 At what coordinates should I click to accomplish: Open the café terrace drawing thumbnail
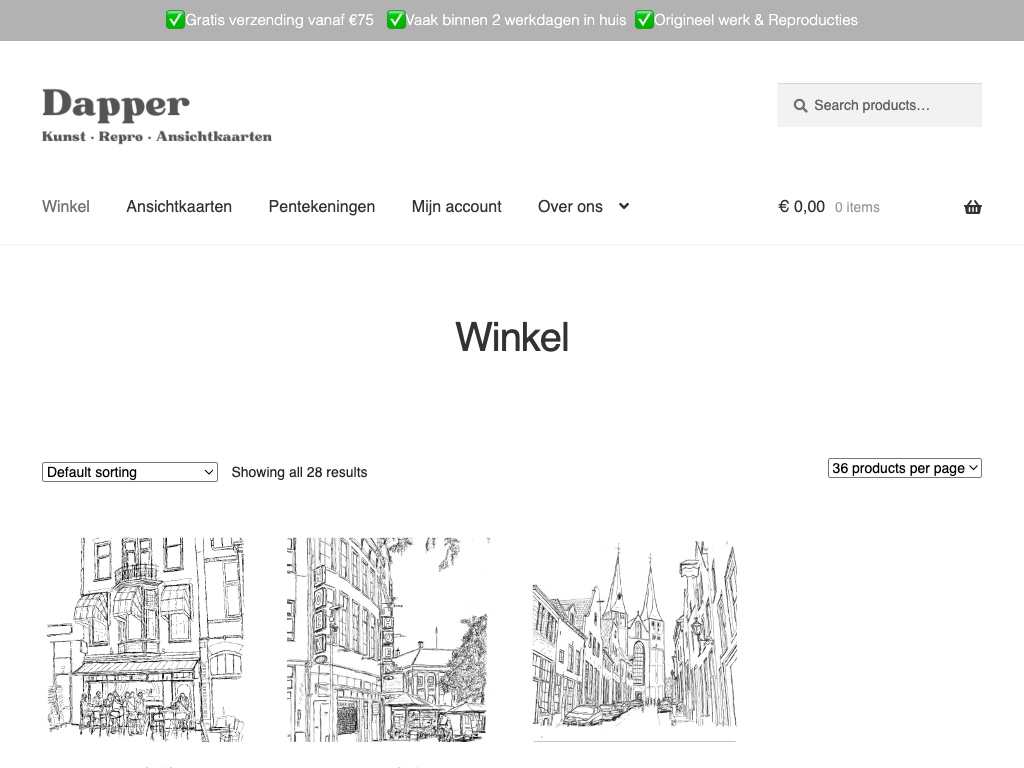145,640
